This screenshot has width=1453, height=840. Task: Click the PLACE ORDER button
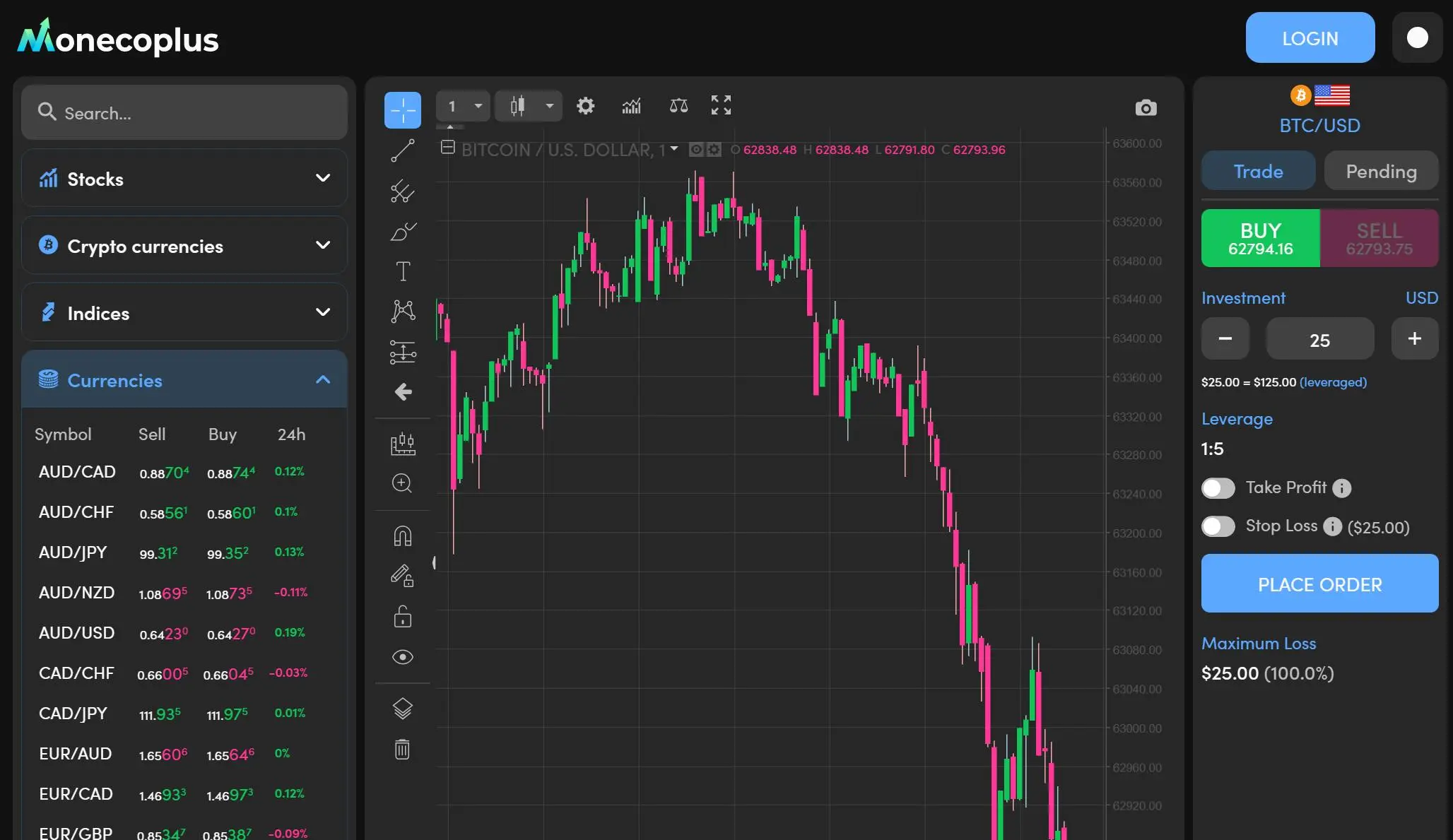1319,584
